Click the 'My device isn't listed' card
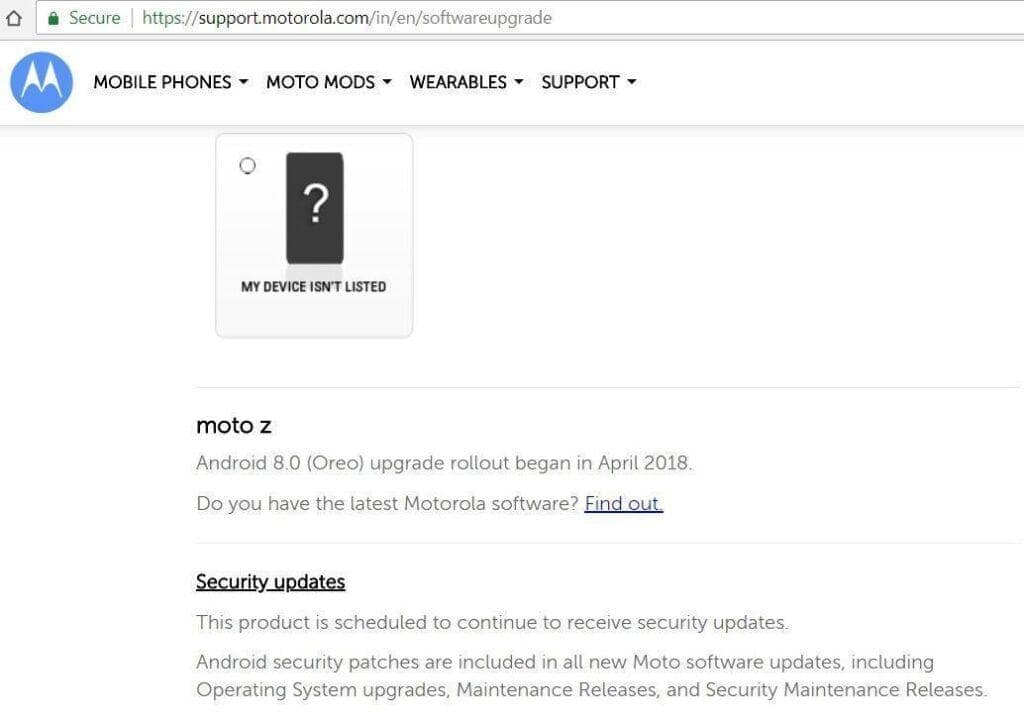The image size is (1024, 719). 314,236
